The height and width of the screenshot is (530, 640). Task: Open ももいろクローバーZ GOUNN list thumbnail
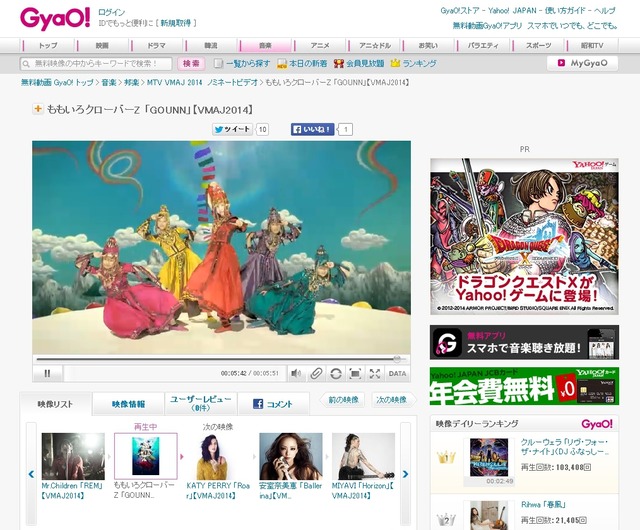click(x=146, y=456)
